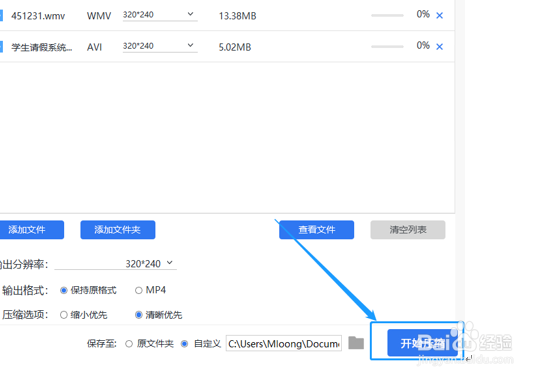
Task: Open resolution dropdown for 451231.wmv
Action: click(x=160, y=15)
